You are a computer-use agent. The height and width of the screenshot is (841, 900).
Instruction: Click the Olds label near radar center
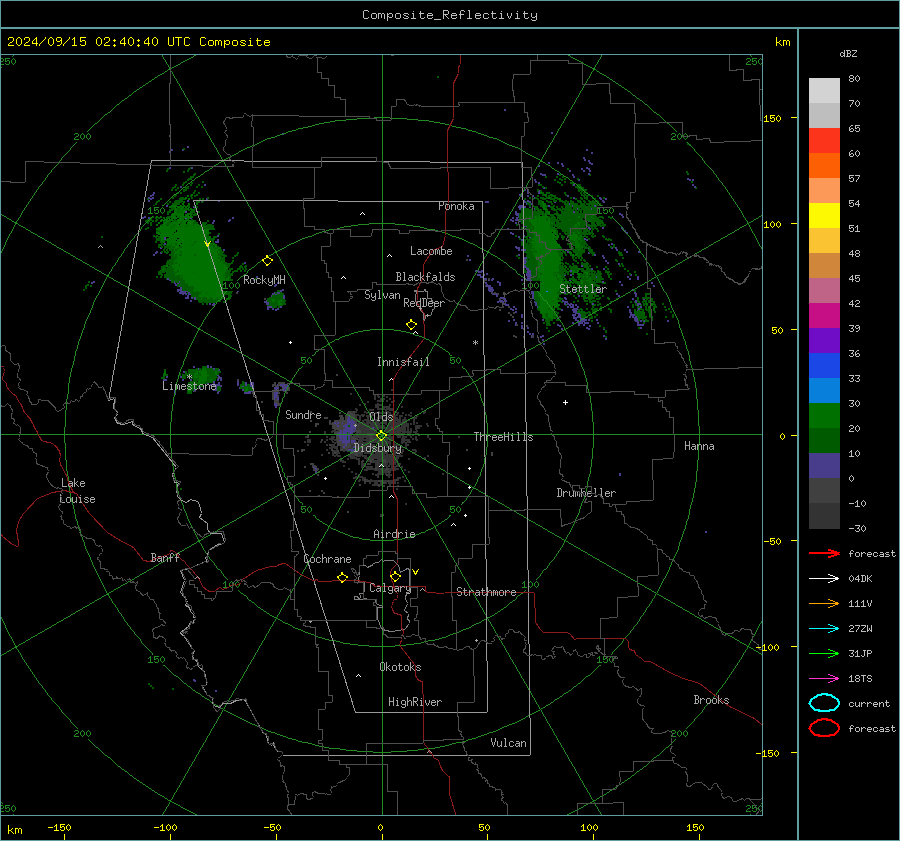click(381, 417)
